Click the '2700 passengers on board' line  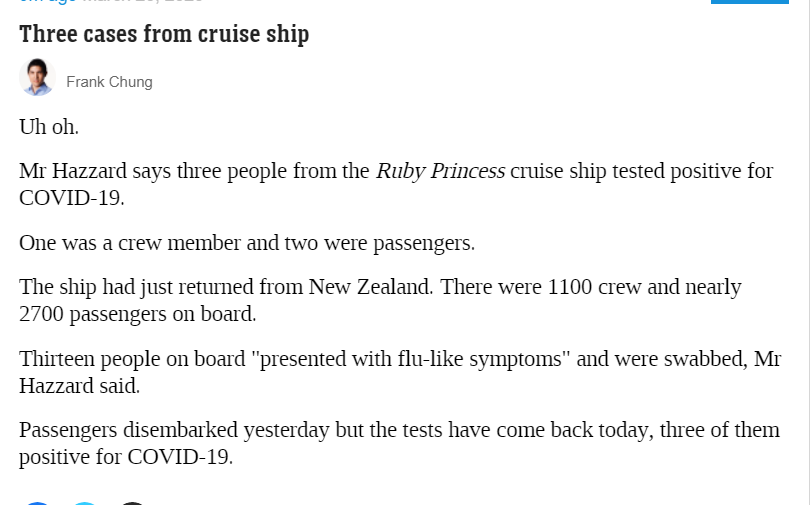[138, 314]
